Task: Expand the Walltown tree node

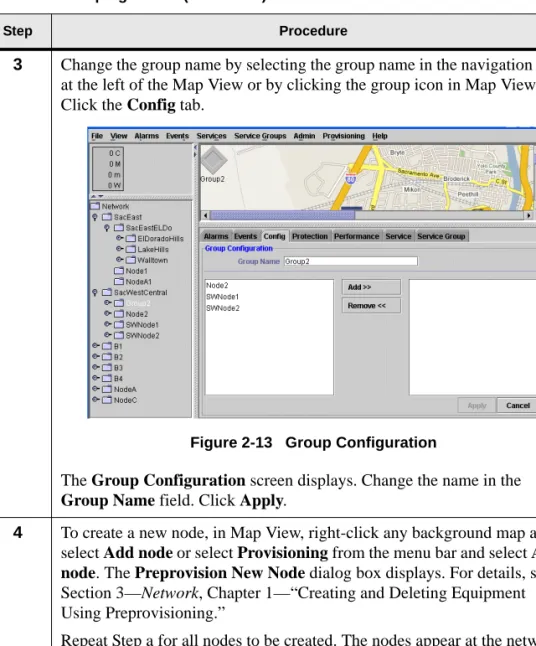Action: (x=119, y=260)
